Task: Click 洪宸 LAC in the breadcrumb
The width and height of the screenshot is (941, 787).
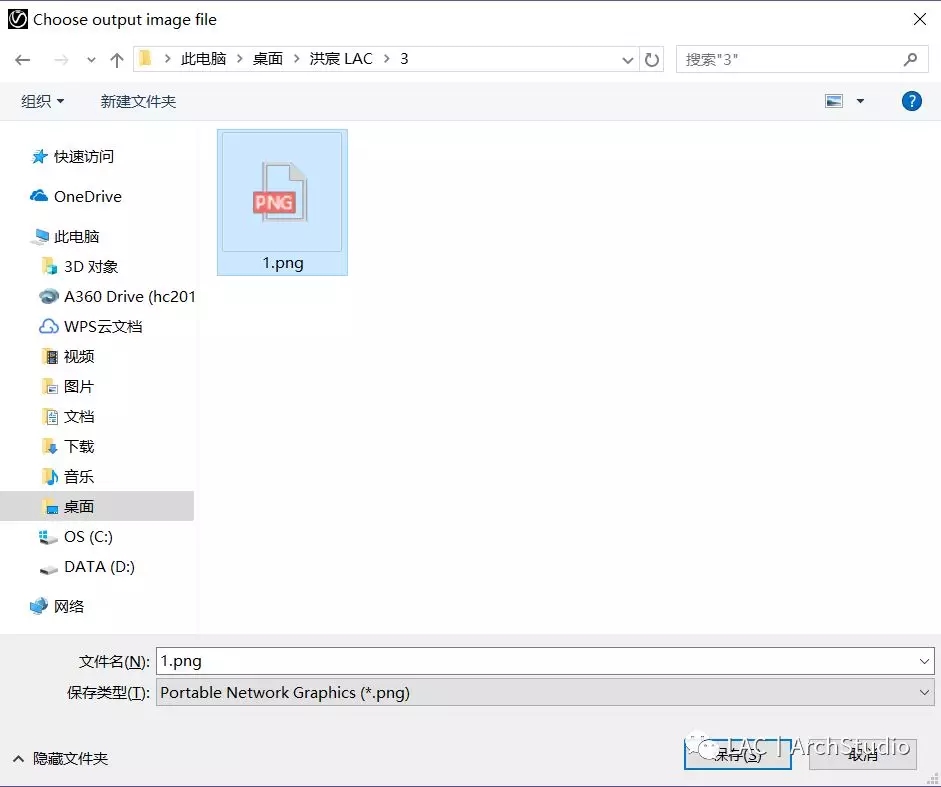Action: tap(341, 59)
